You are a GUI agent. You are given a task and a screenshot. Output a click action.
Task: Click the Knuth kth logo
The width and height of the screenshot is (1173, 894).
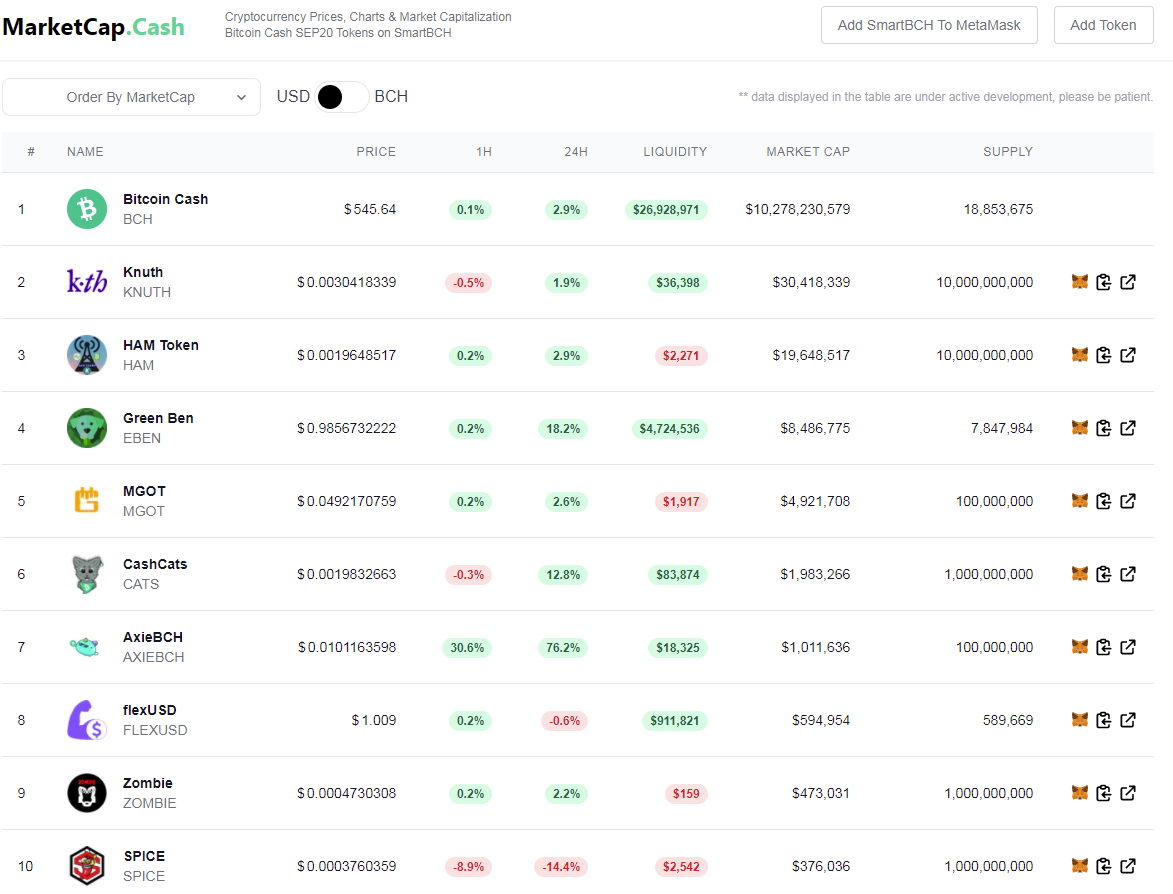click(x=87, y=281)
